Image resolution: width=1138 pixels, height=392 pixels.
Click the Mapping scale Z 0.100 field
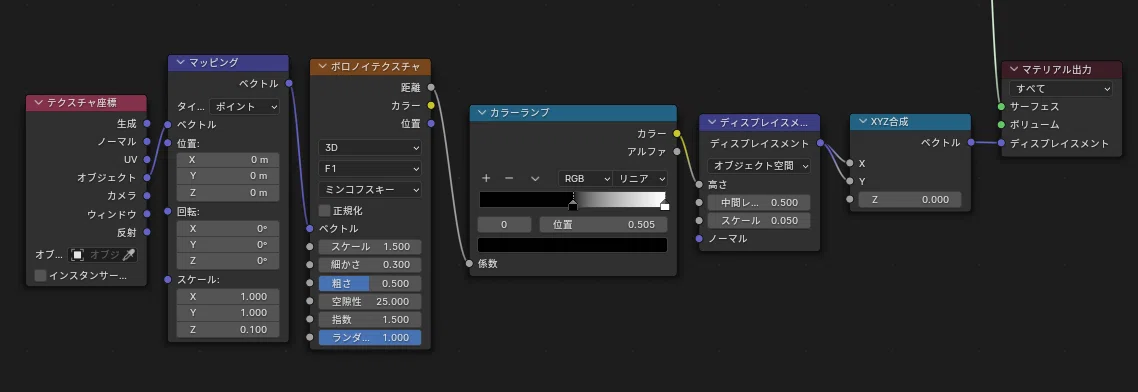[228, 330]
